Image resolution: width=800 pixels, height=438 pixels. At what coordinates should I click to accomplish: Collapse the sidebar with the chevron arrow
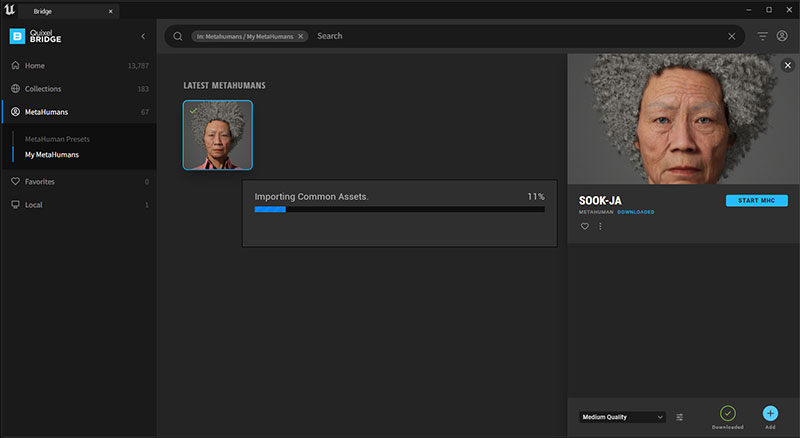[143, 36]
